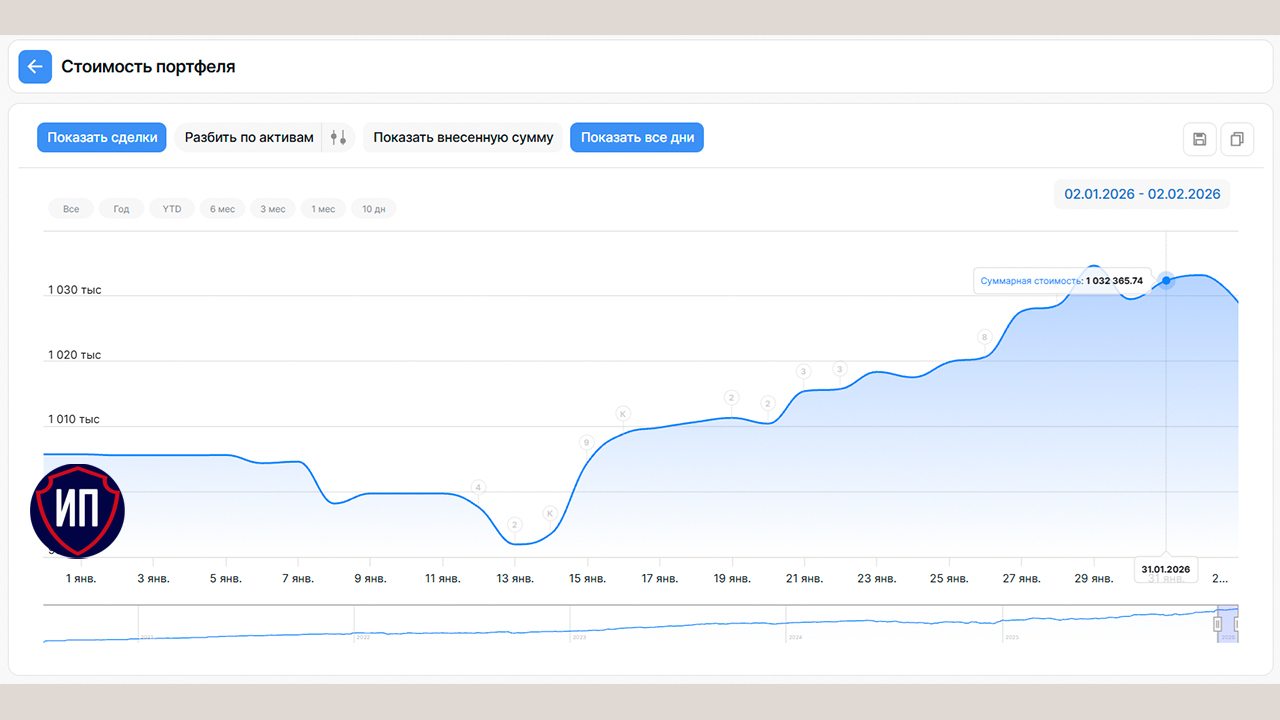Open asset split settings sliders icon
The image size is (1280, 720).
pyautogui.click(x=339, y=138)
